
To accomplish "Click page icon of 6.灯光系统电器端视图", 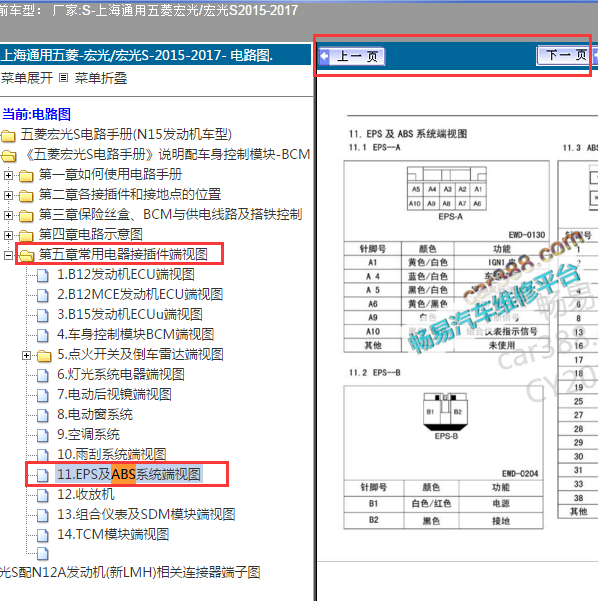I will (43, 376).
